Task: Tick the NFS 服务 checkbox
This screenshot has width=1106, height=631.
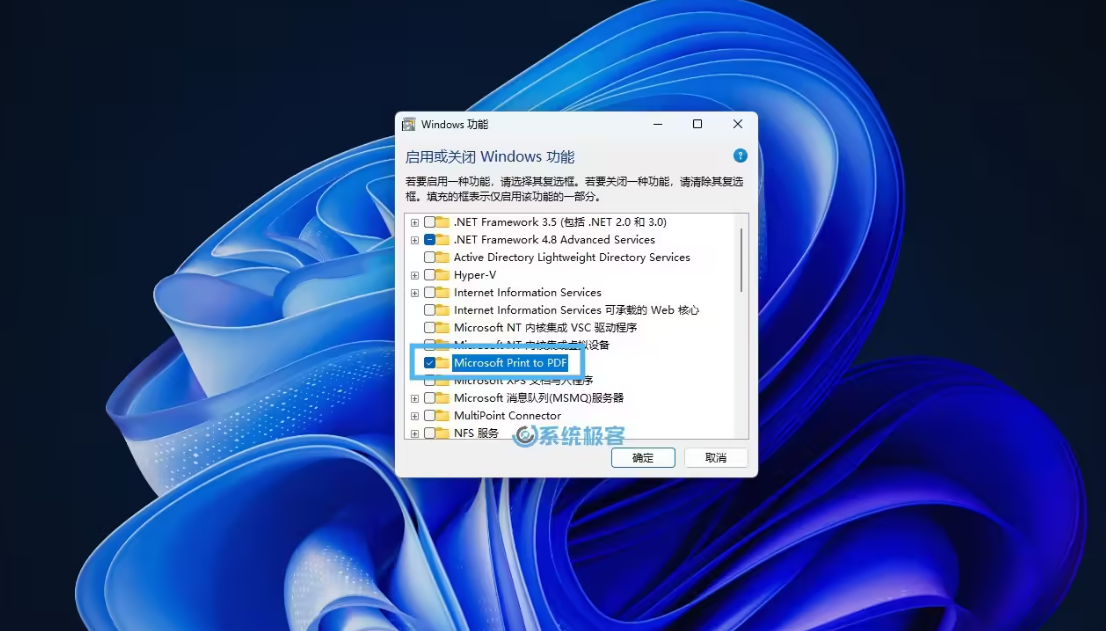Action: (x=429, y=434)
